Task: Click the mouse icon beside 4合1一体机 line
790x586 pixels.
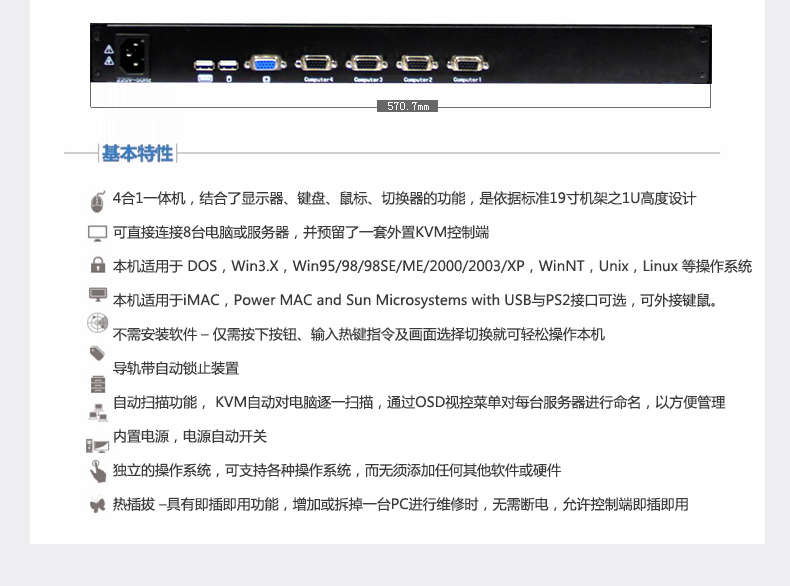Action: tap(97, 202)
